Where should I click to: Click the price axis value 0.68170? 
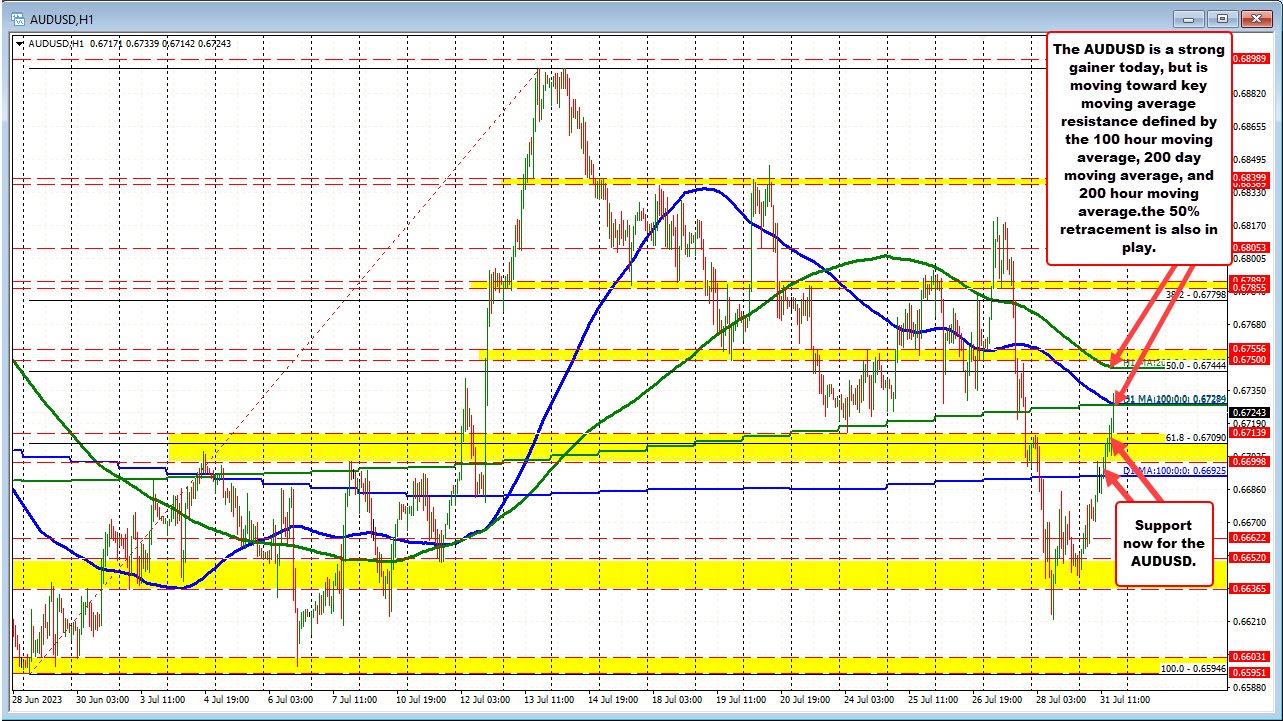1252,225
